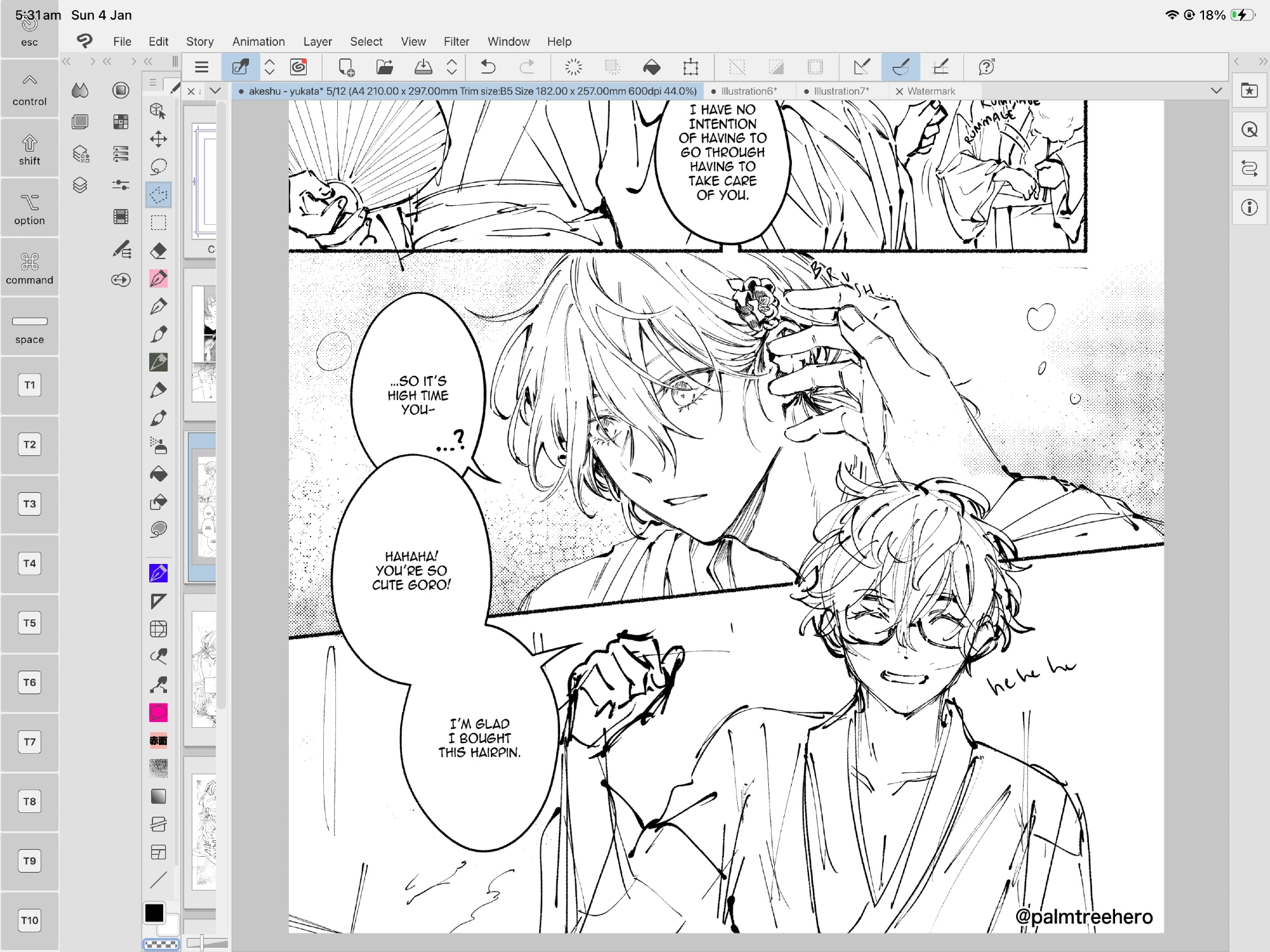Switch to the Illustration7 tab
The width and height of the screenshot is (1270, 952).
840,91
